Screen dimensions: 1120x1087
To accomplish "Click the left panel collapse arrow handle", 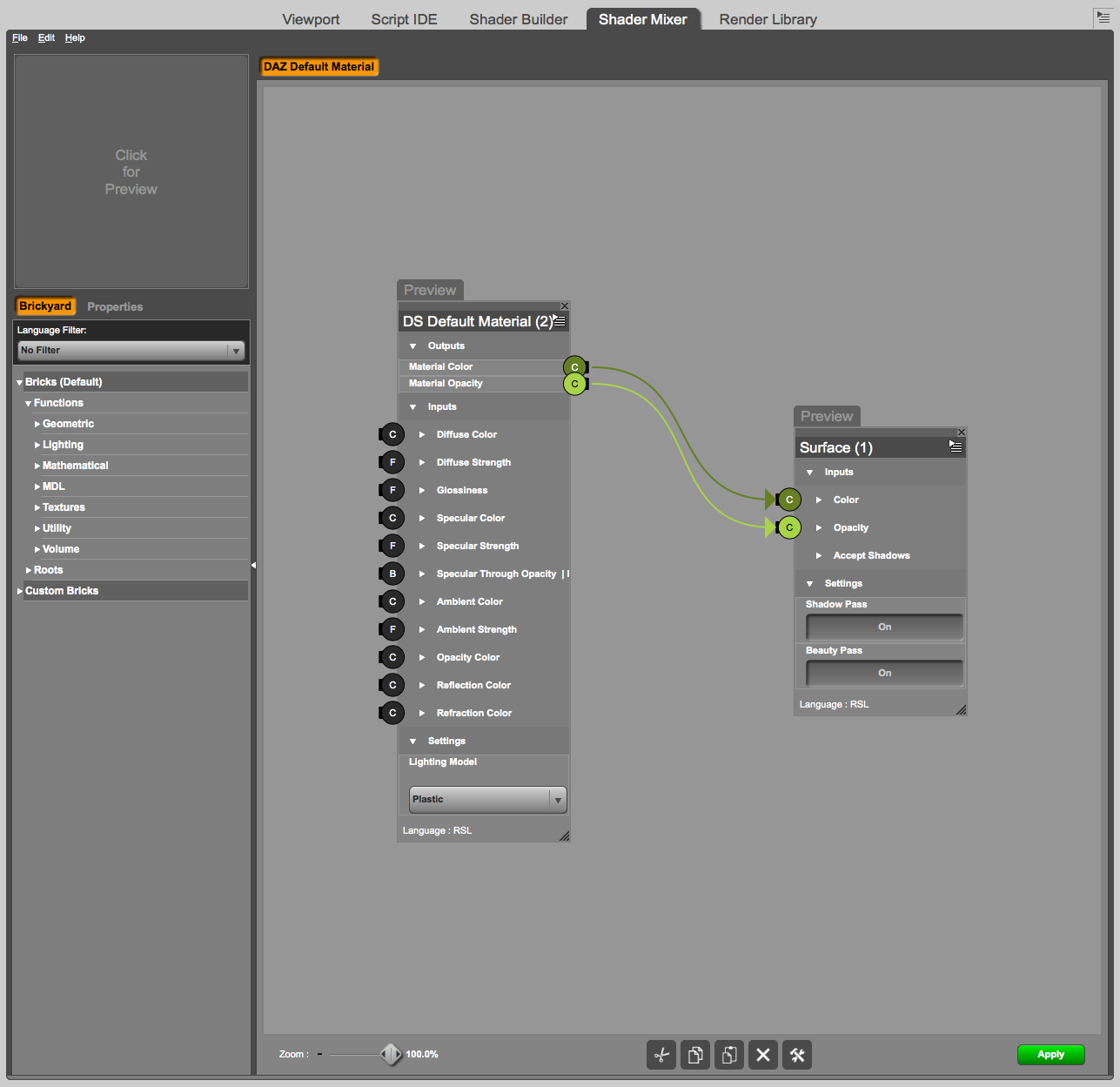I will click(x=253, y=565).
